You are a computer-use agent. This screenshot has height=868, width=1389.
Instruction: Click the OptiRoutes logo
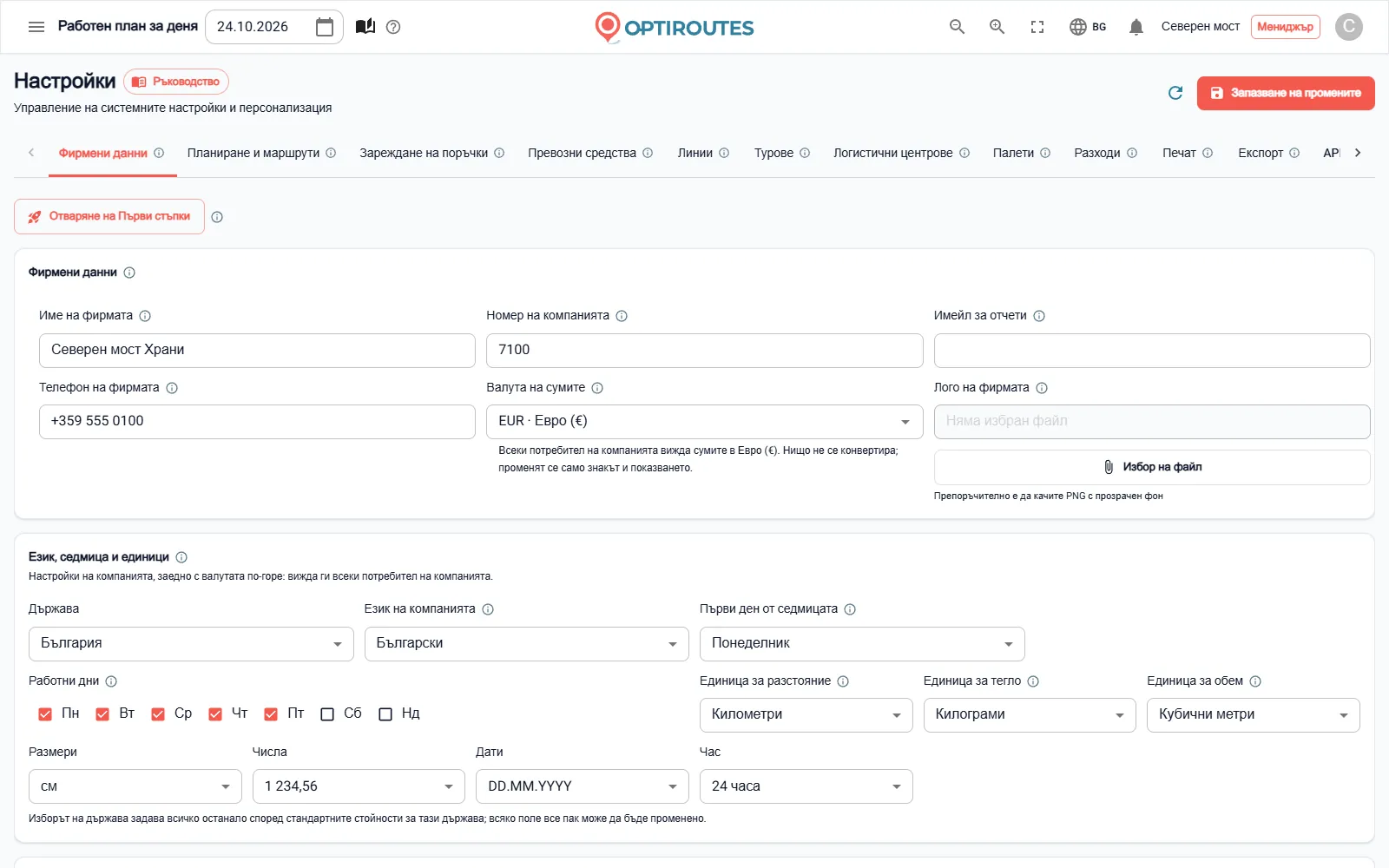click(674, 27)
